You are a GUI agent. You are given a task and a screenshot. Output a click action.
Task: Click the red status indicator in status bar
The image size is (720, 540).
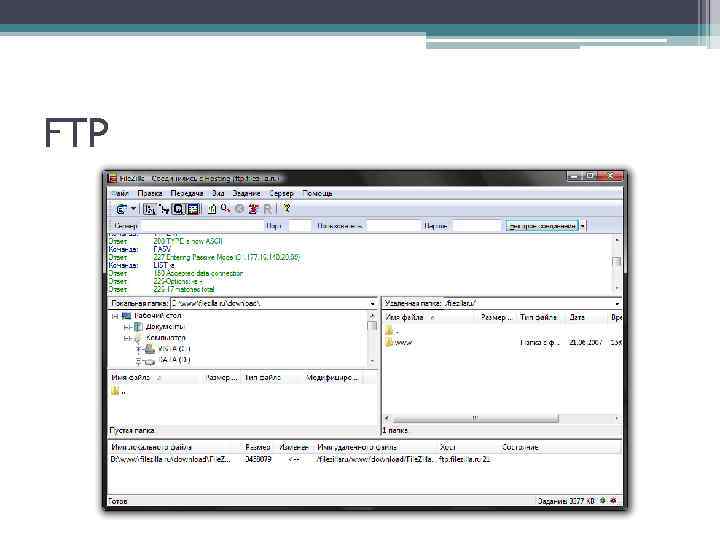[x=613, y=501]
